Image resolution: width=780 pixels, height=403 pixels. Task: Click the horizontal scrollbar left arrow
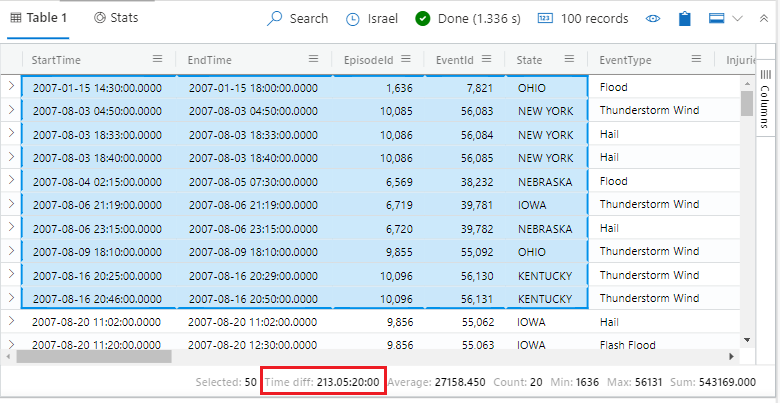click(x=8, y=356)
